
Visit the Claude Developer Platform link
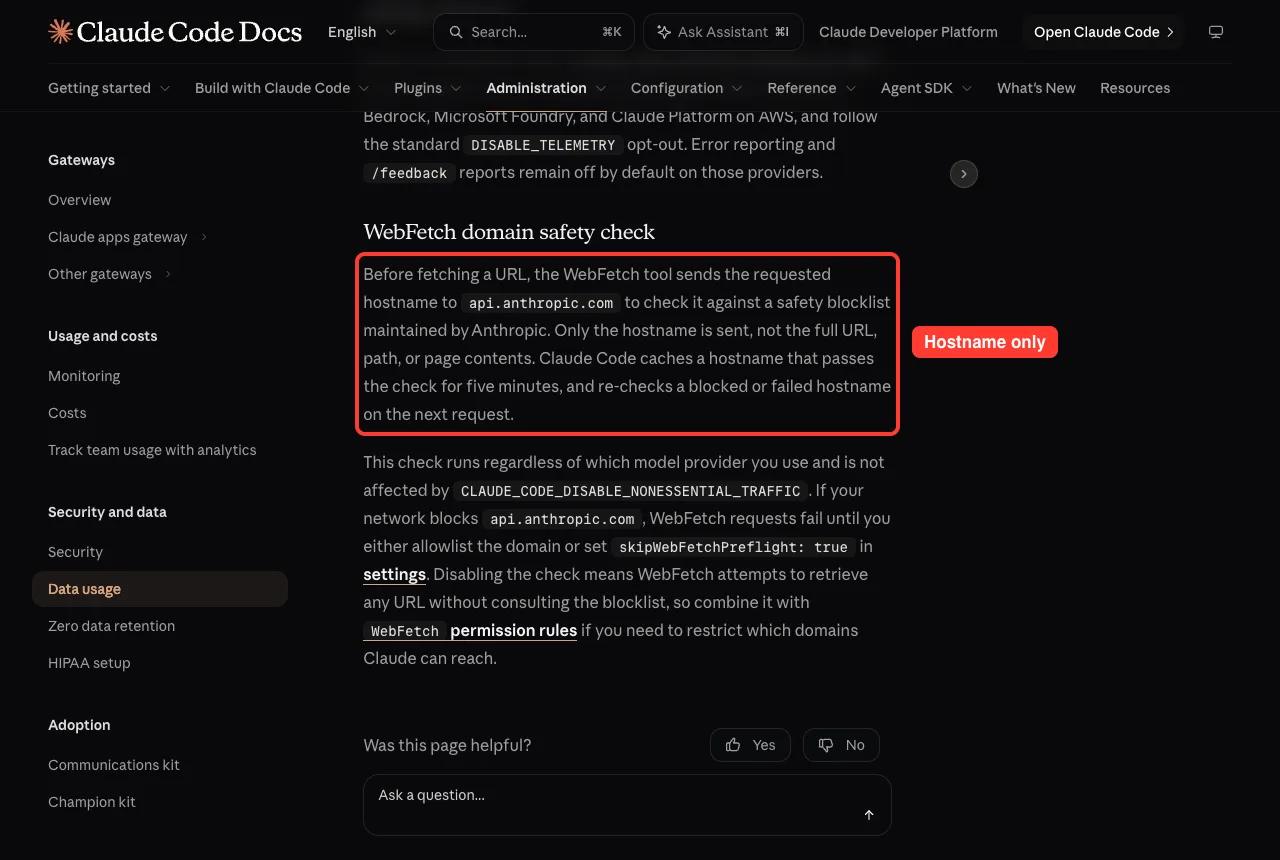tap(908, 32)
